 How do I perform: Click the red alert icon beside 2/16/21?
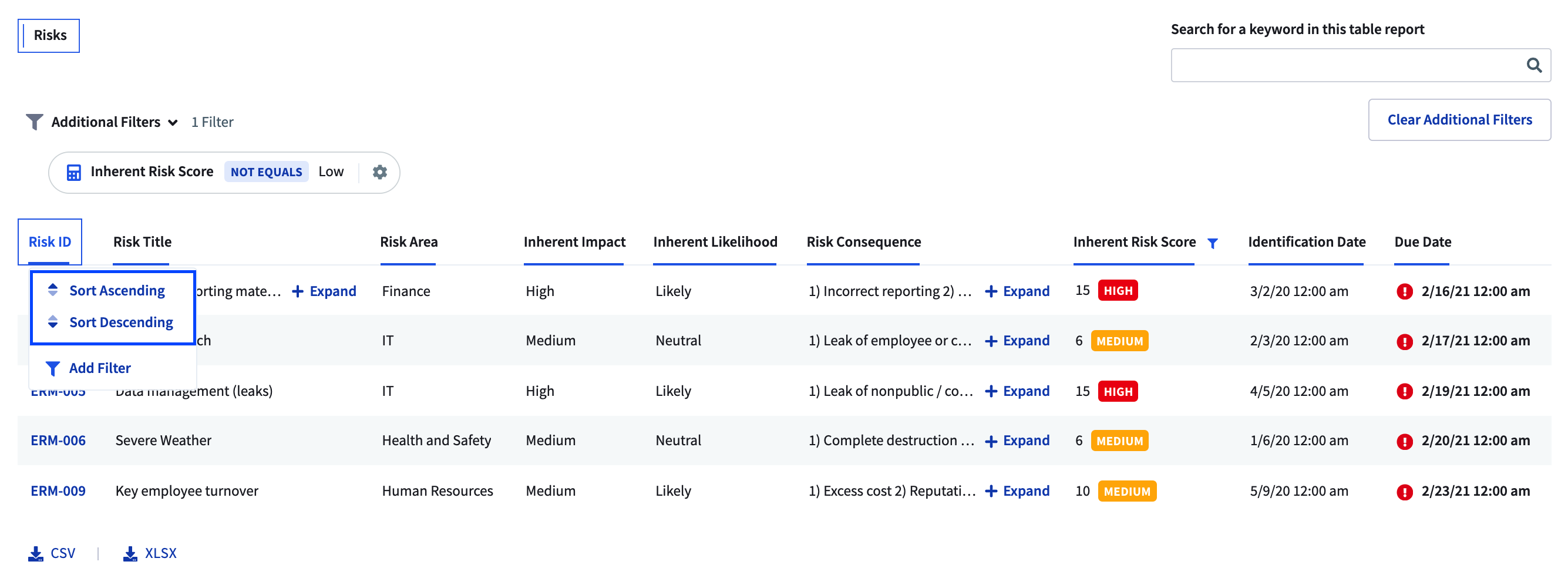pyautogui.click(x=1404, y=291)
